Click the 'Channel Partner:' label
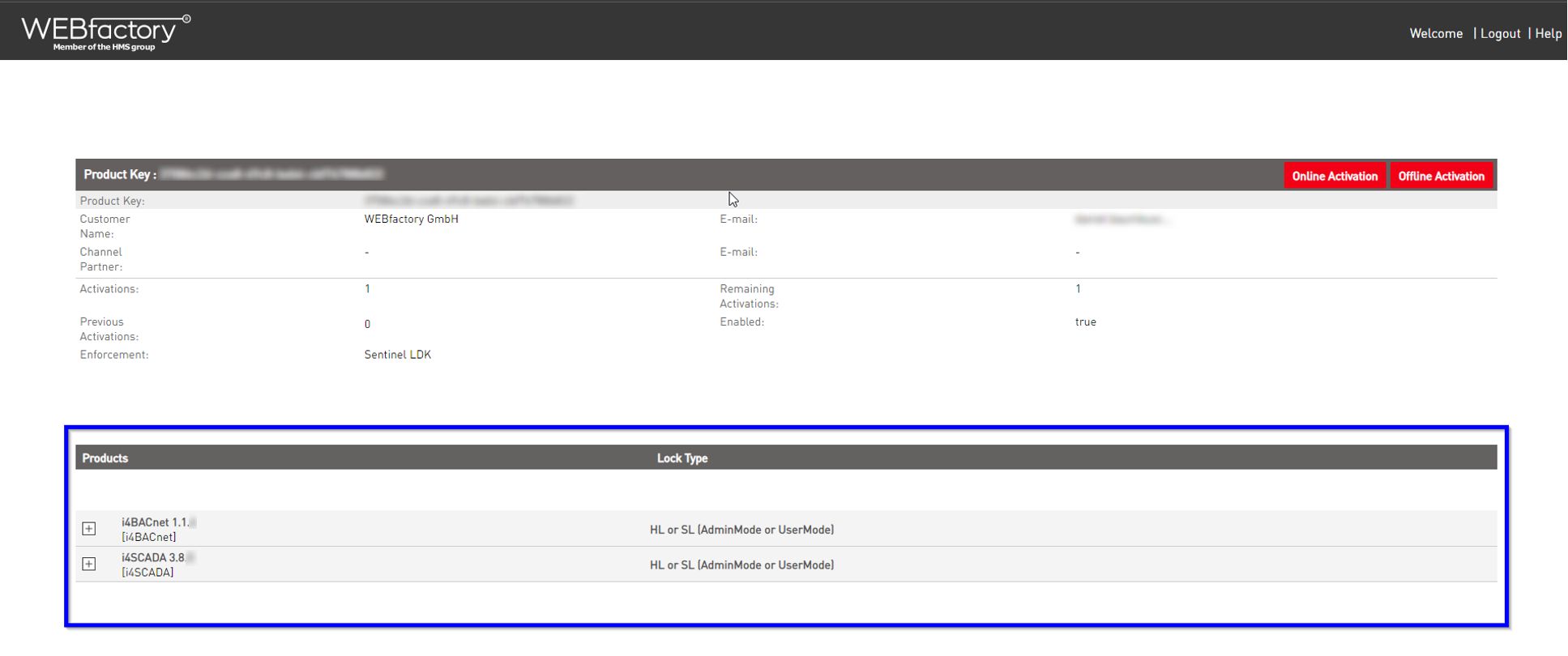 [101, 259]
